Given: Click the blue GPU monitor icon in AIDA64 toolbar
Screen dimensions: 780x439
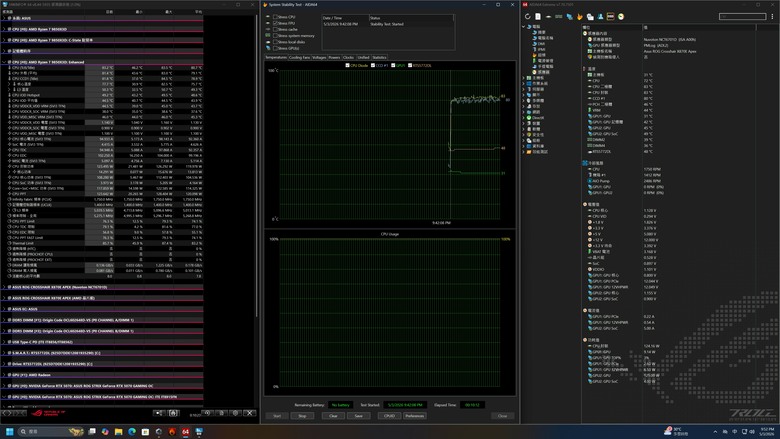Looking at the screenshot, I should click(569, 16).
